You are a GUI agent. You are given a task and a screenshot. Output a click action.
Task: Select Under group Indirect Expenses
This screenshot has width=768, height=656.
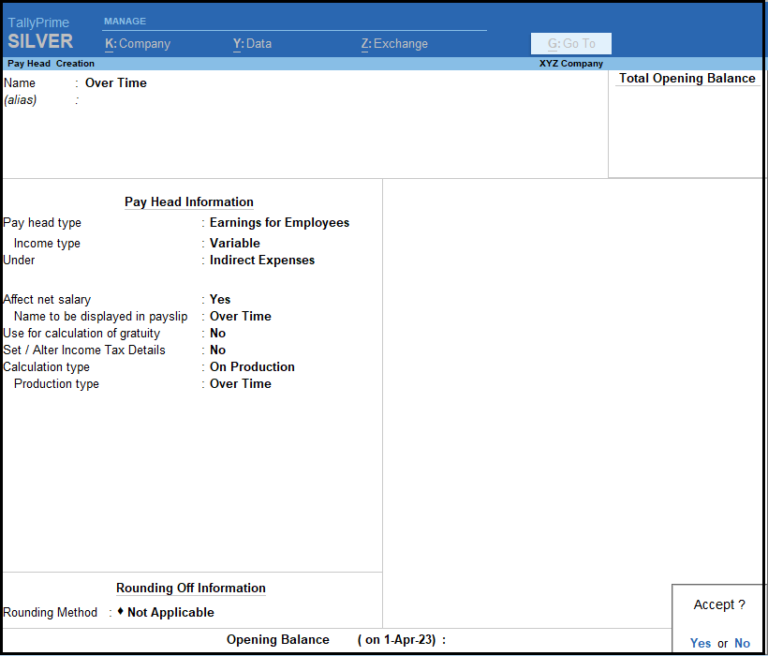tap(262, 260)
